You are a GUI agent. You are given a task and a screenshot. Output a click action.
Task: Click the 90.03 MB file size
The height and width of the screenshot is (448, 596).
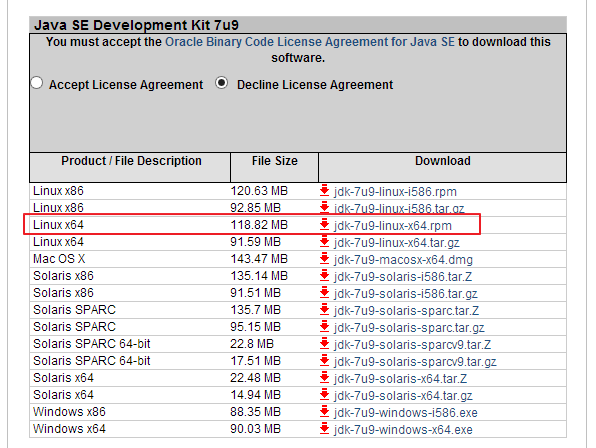(x=255, y=429)
